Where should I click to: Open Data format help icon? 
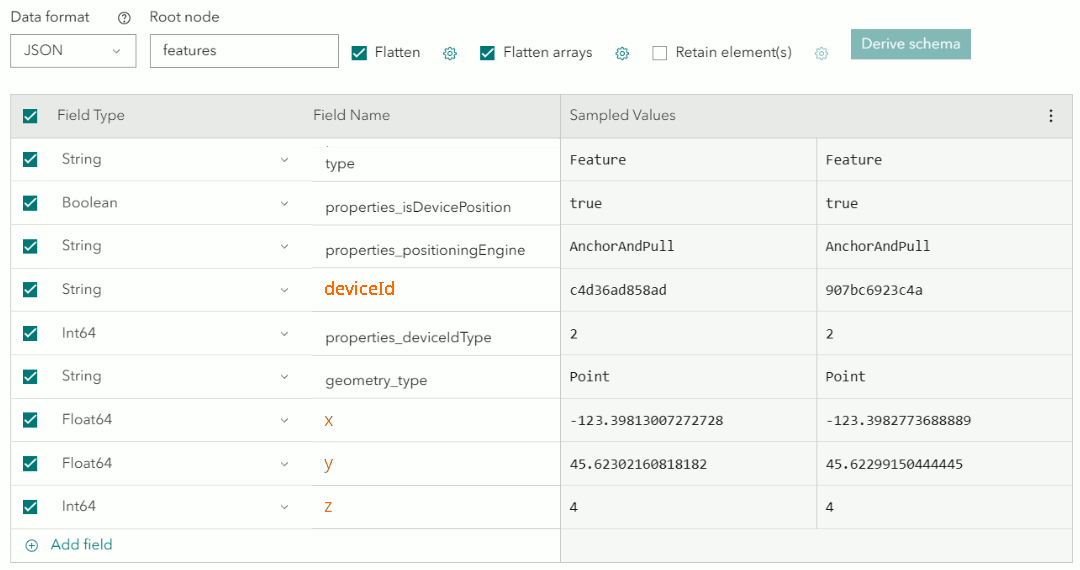[124, 19]
